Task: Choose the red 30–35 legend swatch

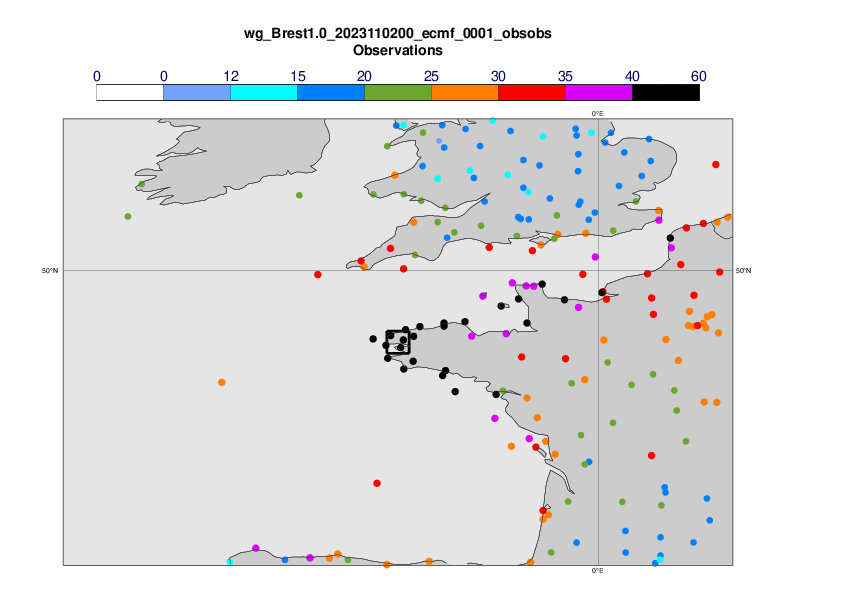Action: tap(532, 92)
